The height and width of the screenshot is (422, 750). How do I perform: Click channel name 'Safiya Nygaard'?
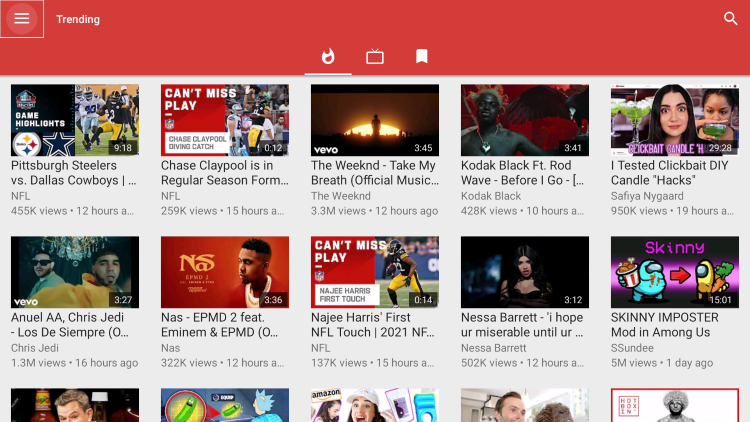tap(647, 196)
